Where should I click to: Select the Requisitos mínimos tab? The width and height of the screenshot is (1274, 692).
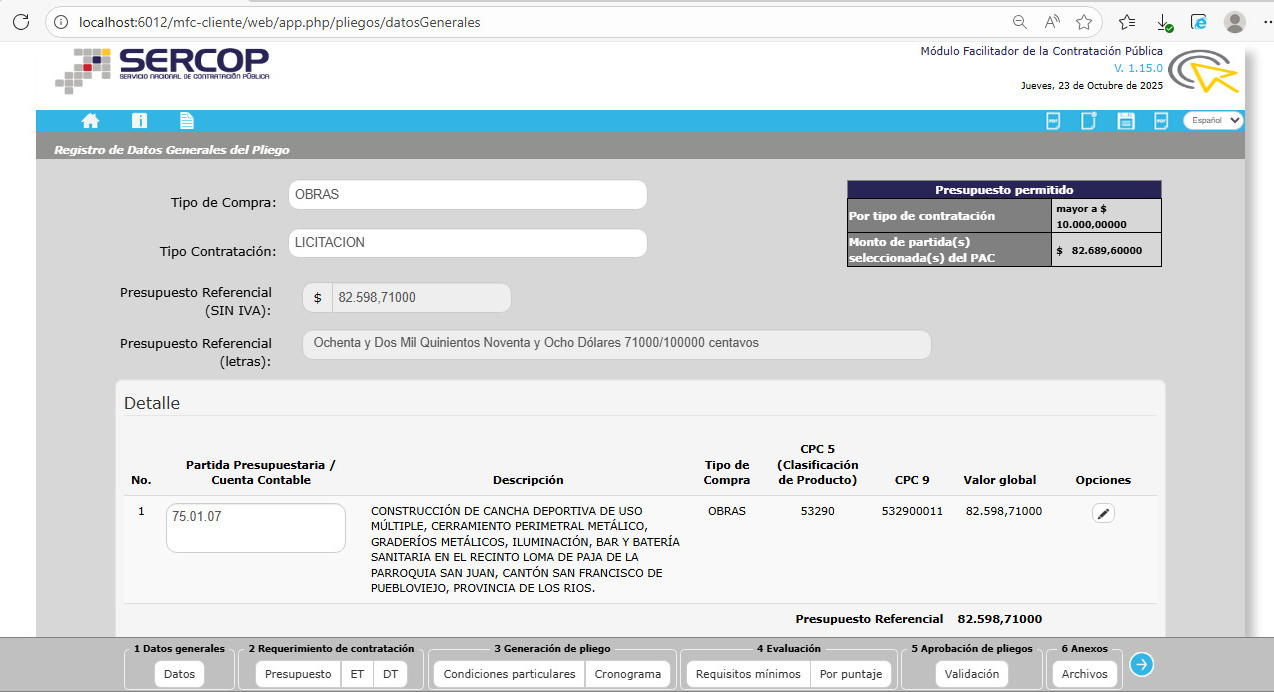coord(748,674)
